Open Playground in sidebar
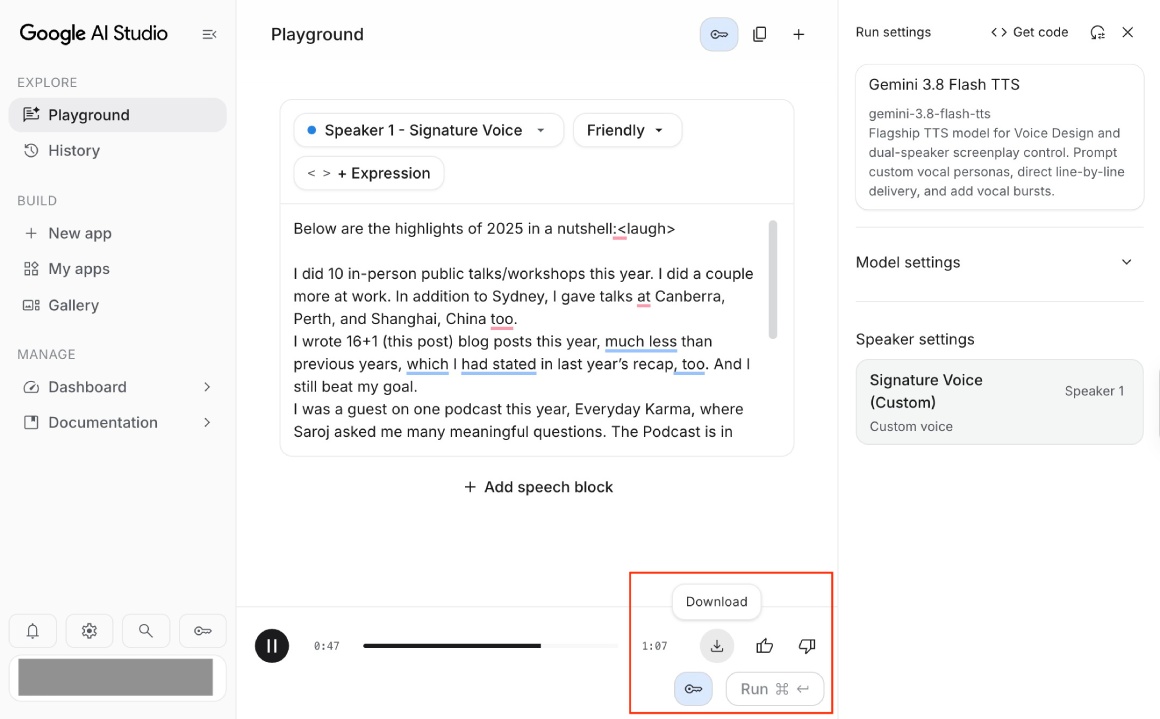 pyautogui.click(x=118, y=115)
